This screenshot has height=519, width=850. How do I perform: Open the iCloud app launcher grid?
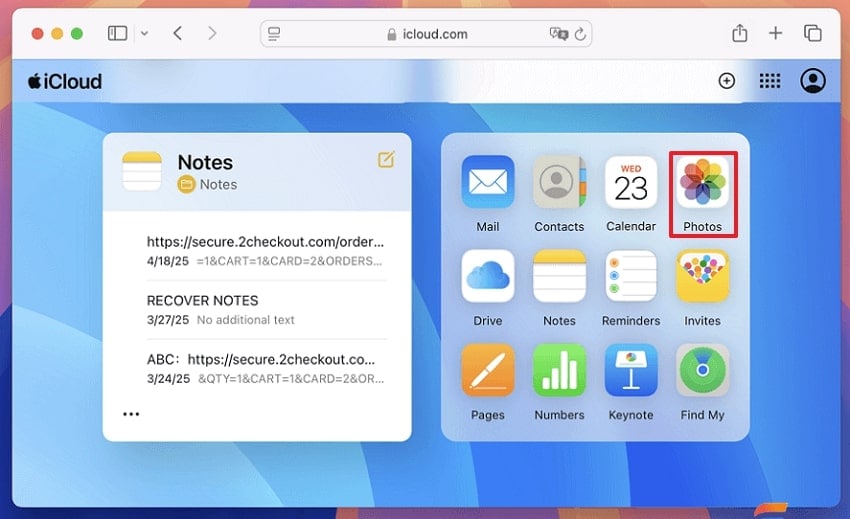[770, 81]
